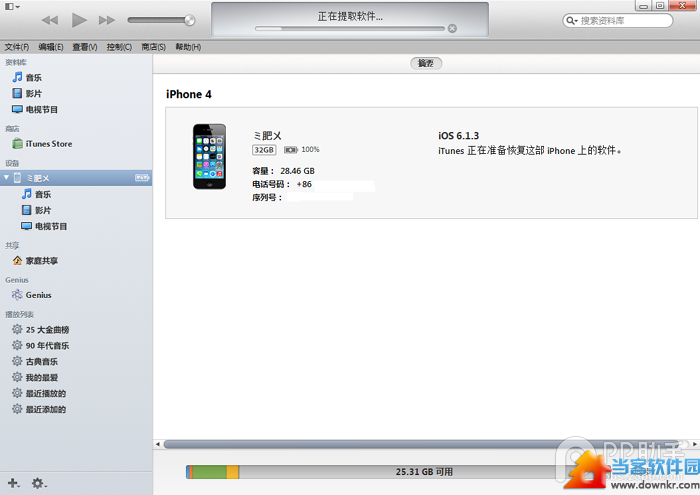Open the 控制(C) menu

coord(119,47)
